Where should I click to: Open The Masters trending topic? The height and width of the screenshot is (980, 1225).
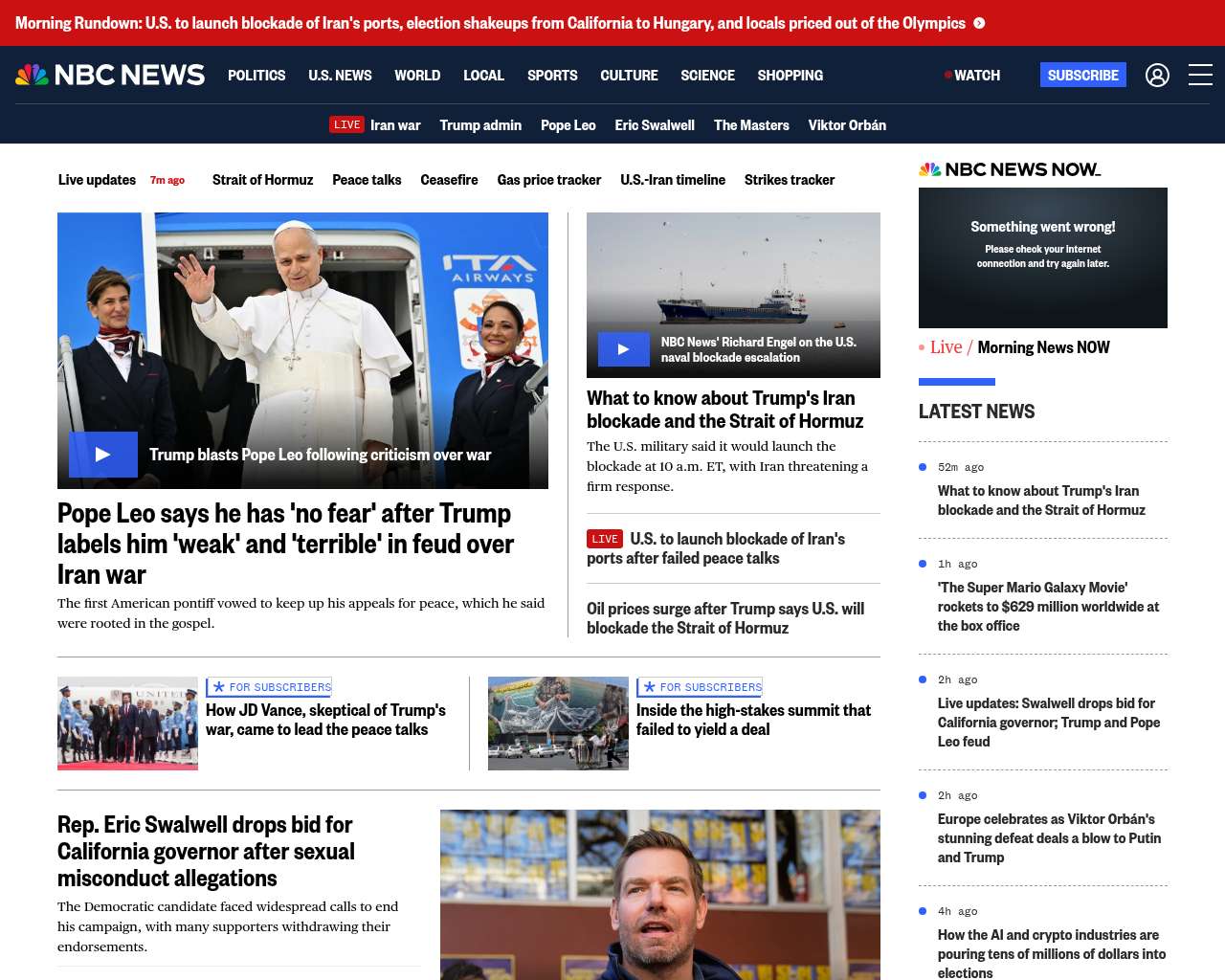[751, 124]
